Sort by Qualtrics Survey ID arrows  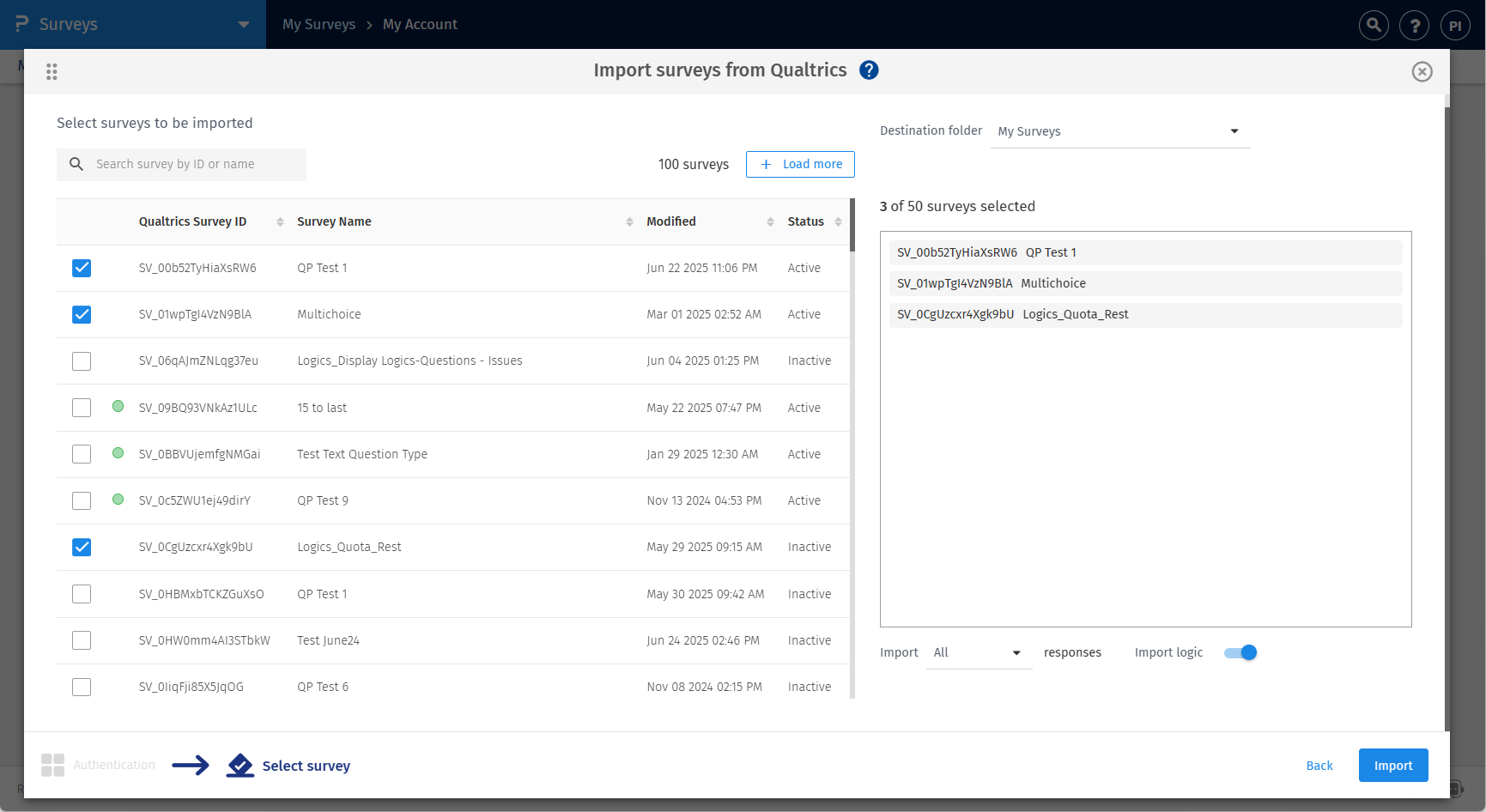[x=280, y=221]
